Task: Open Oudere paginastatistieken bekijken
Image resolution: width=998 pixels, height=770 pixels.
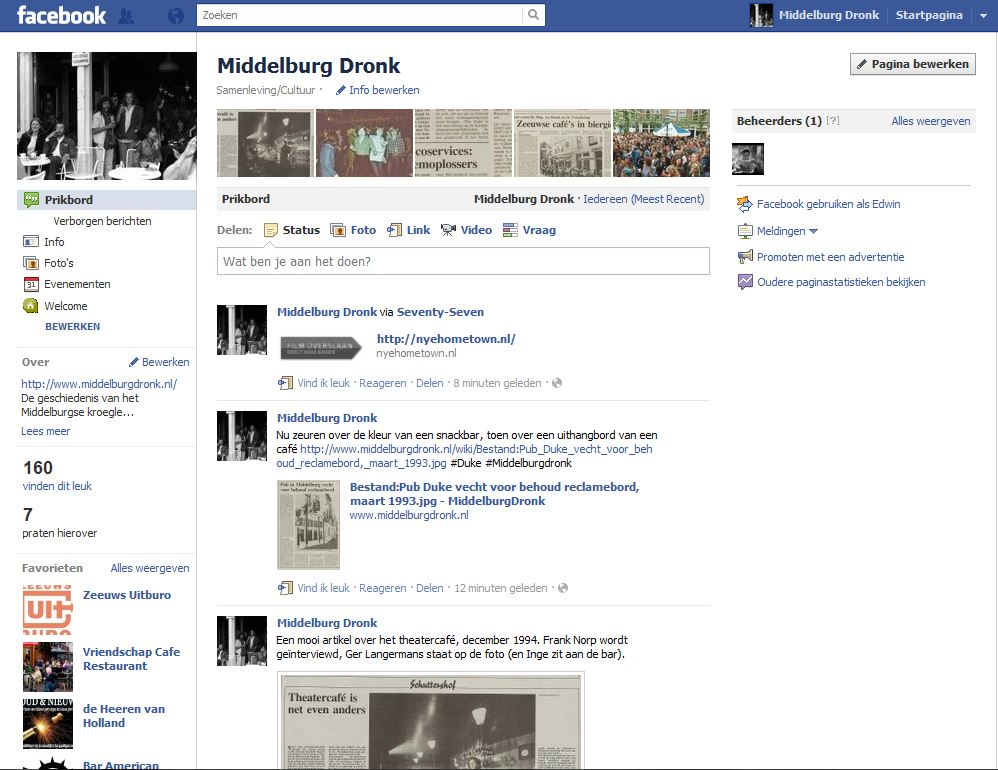Action: coord(841,282)
